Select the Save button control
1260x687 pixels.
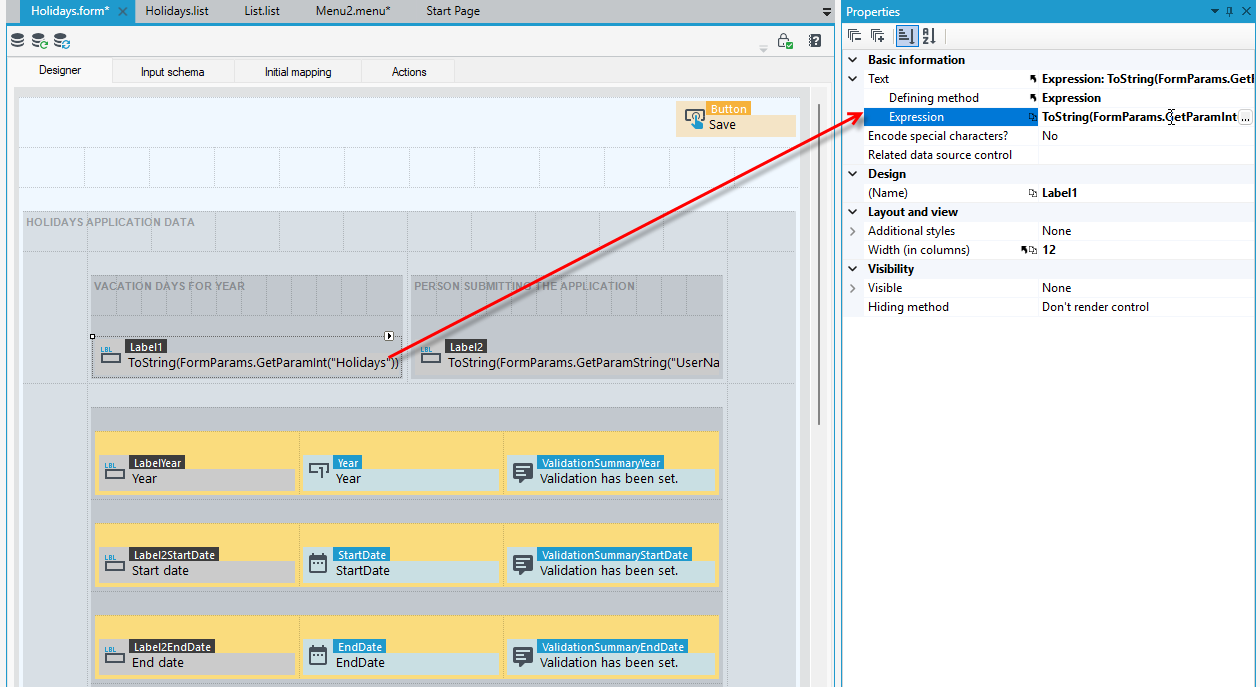tap(736, 118)
